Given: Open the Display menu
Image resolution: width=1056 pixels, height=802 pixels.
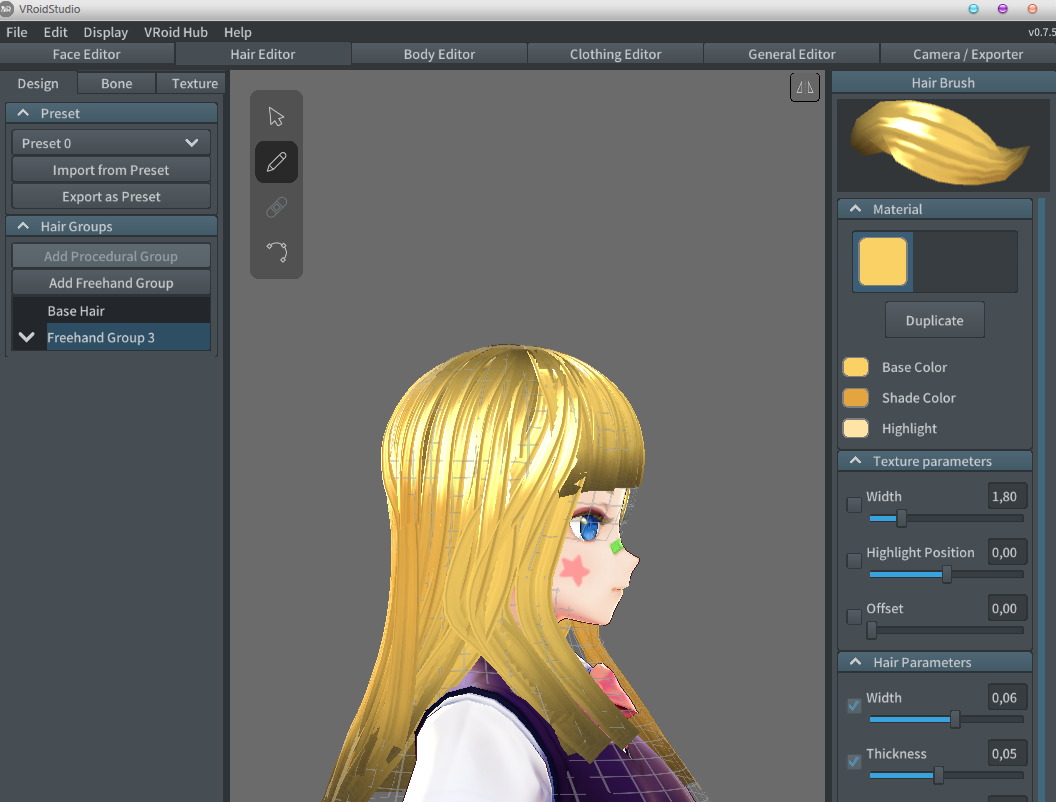Looking at the screenshot, I should [106, 32].
